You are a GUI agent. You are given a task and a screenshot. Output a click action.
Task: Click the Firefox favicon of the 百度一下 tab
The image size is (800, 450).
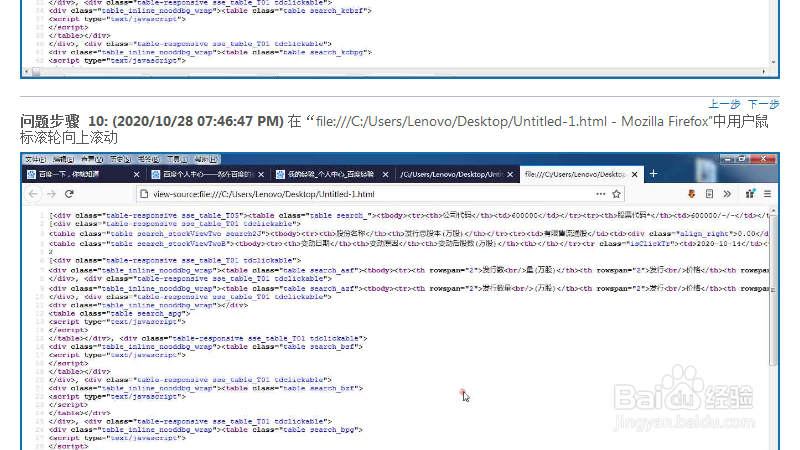click(32, 174)
